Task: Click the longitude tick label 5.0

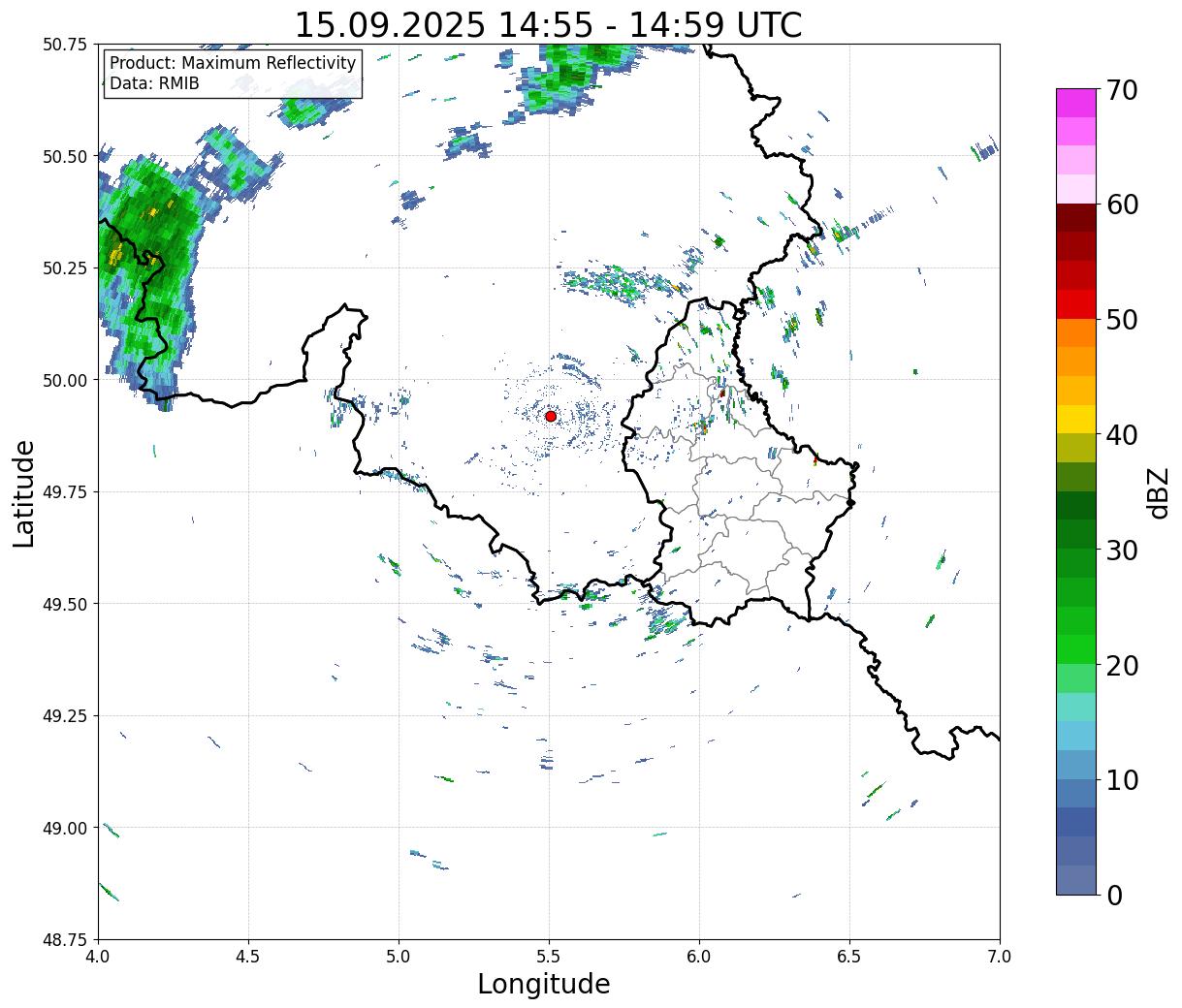Action: tap(399, 957)
